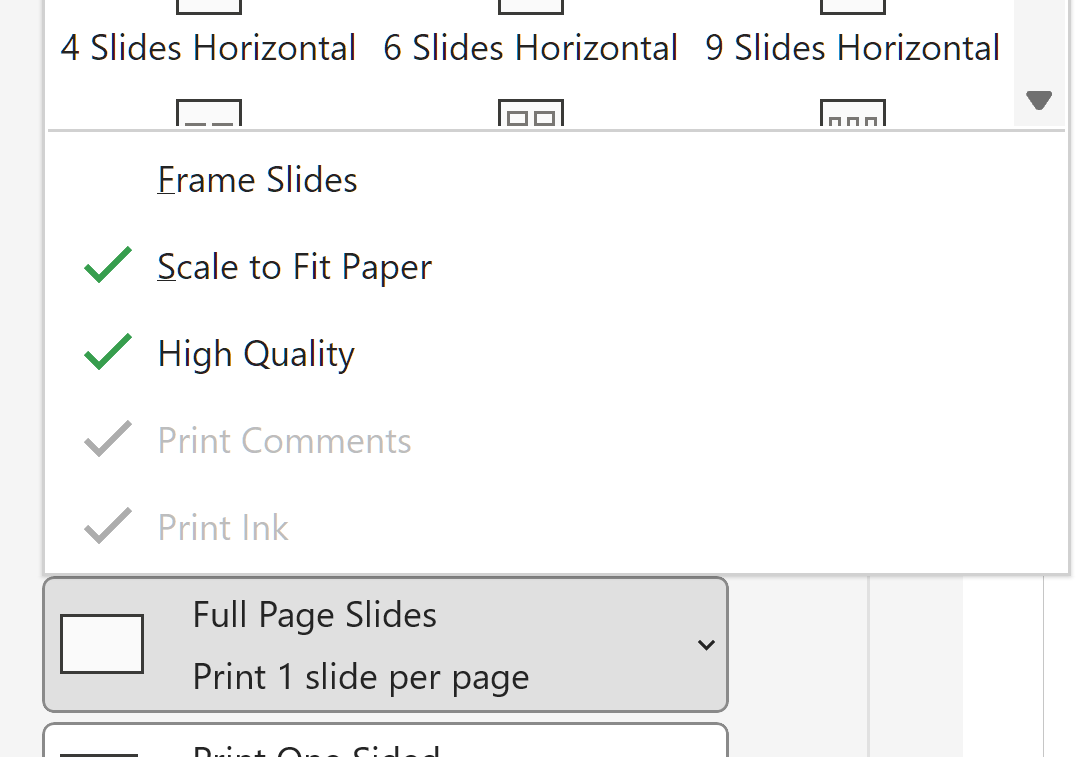Click the green checkmark beside Scale to Fit Paper
This screenshot has width=1090, height=757.
(x=108, y=265)
